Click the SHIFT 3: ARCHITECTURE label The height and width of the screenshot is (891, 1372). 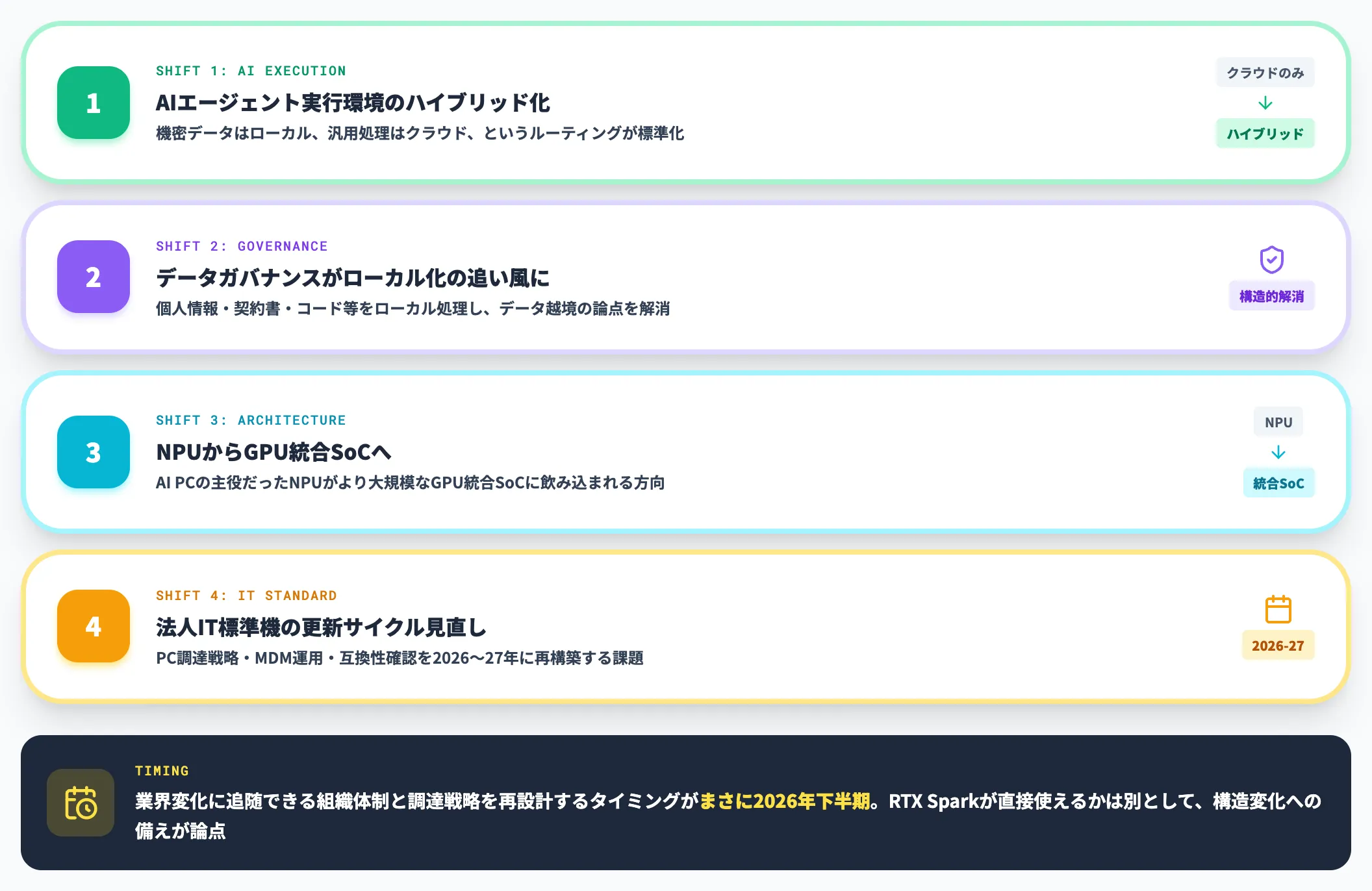click(251, 420)
